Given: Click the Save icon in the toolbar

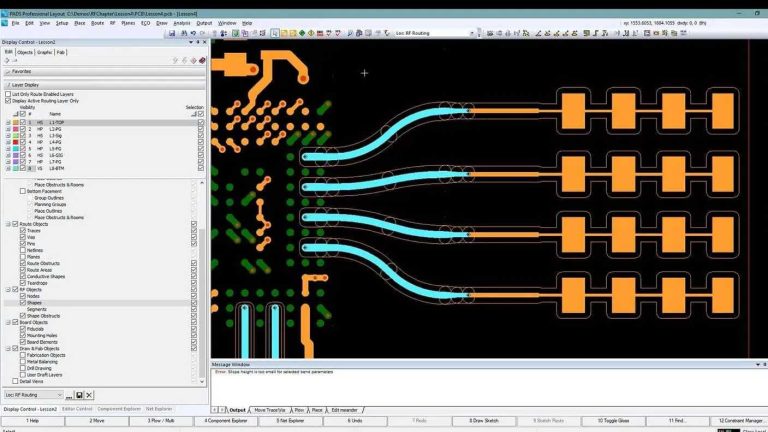Looking at the screenshot, I should pyautogui.click(x=172, y=33).
